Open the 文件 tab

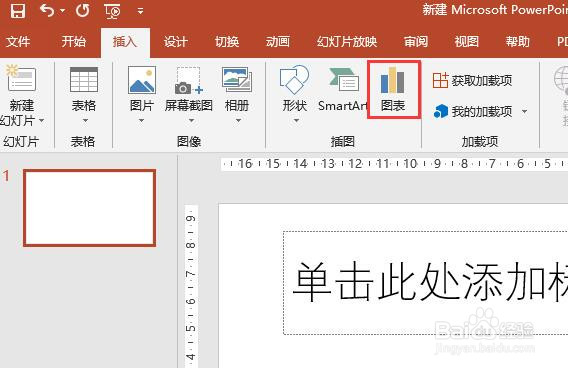[18, 42]
